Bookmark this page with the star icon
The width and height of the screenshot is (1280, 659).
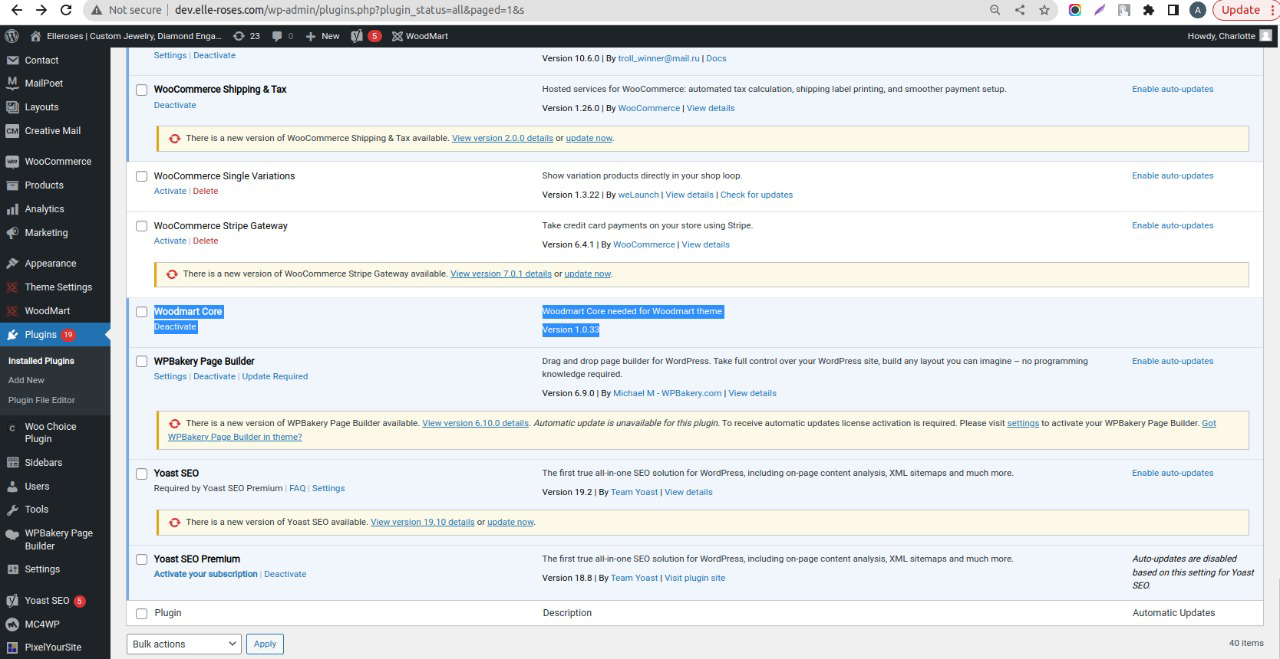[1044, 10]
